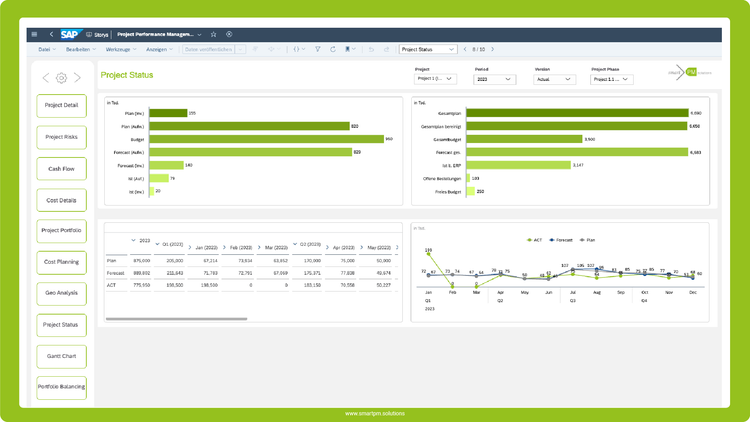Open Geo Analysis page
Image resolution: width=750 pixels, height=422 pixels.
61,293
